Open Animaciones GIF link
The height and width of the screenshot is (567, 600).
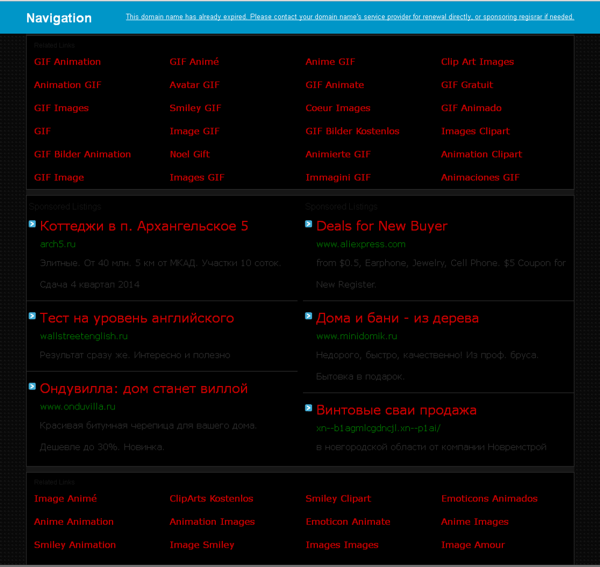point(480,178)
